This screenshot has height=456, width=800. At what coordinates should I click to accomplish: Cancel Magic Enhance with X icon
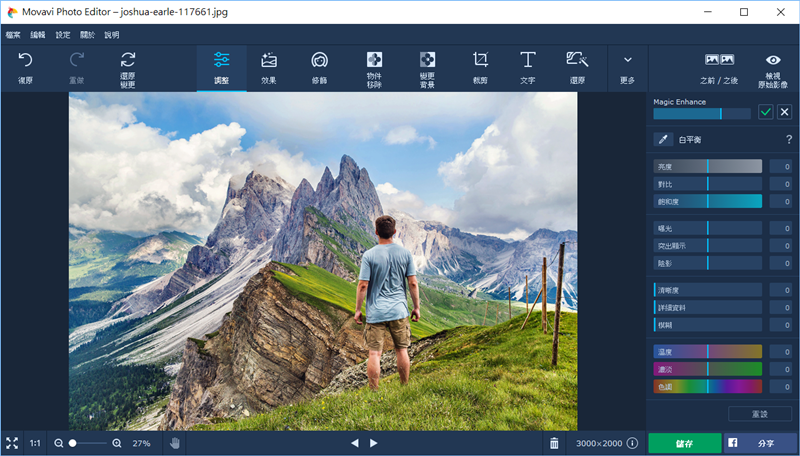784,112
